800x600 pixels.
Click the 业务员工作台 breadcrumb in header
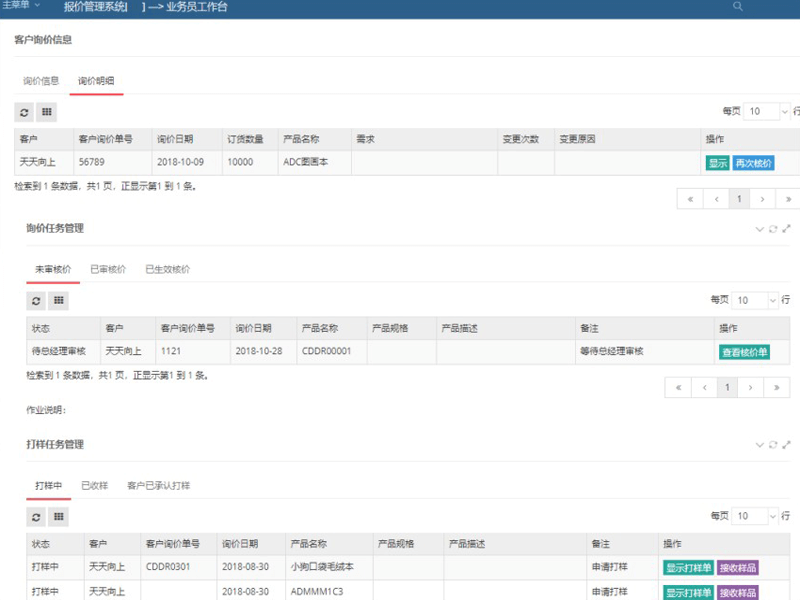(196, 7)
